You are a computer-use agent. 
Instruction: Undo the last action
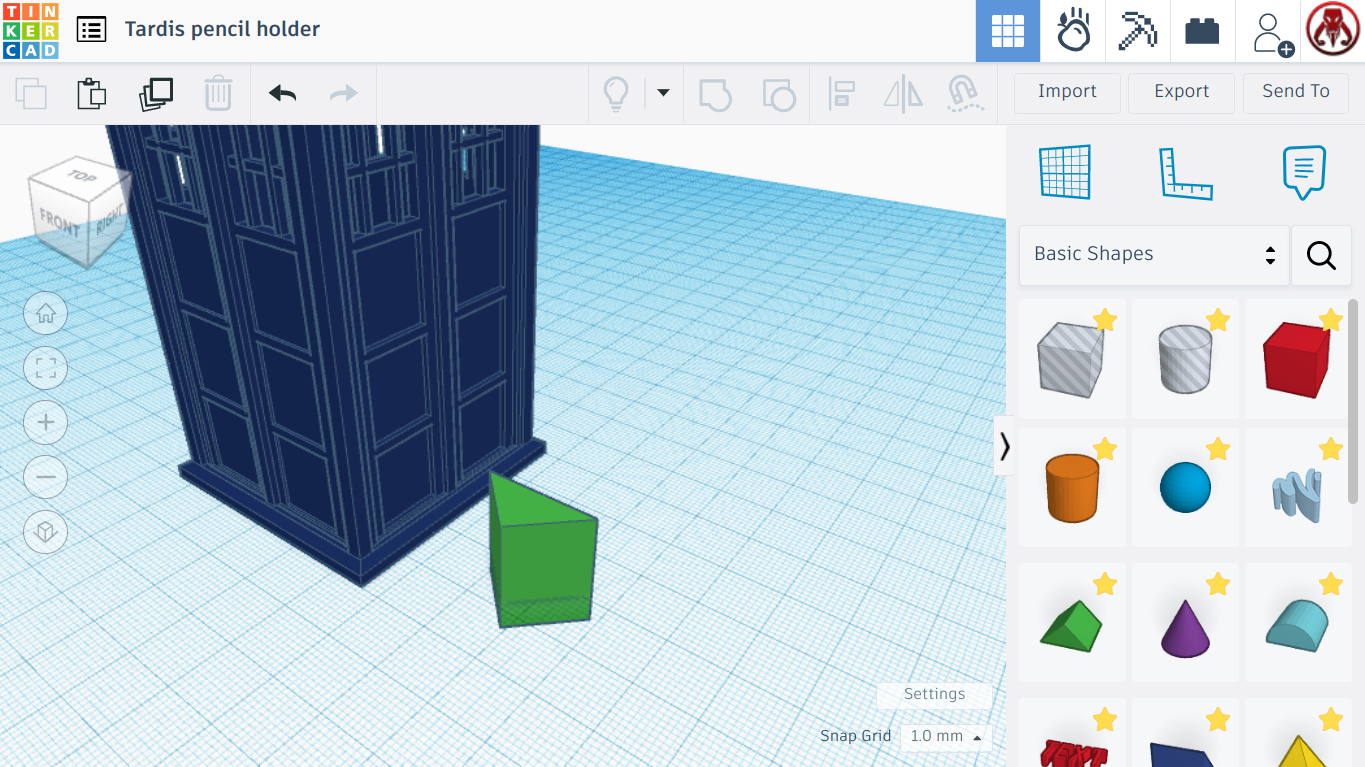coord(283,94)
